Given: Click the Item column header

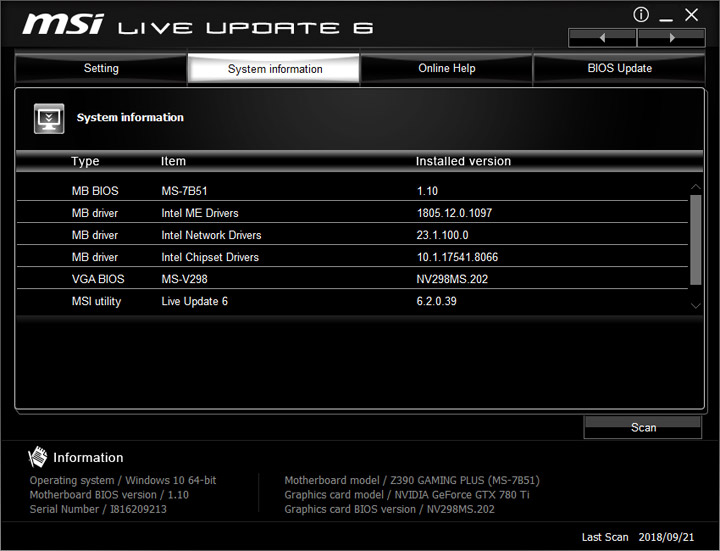Looking at the screenshot, I should 173,161.
